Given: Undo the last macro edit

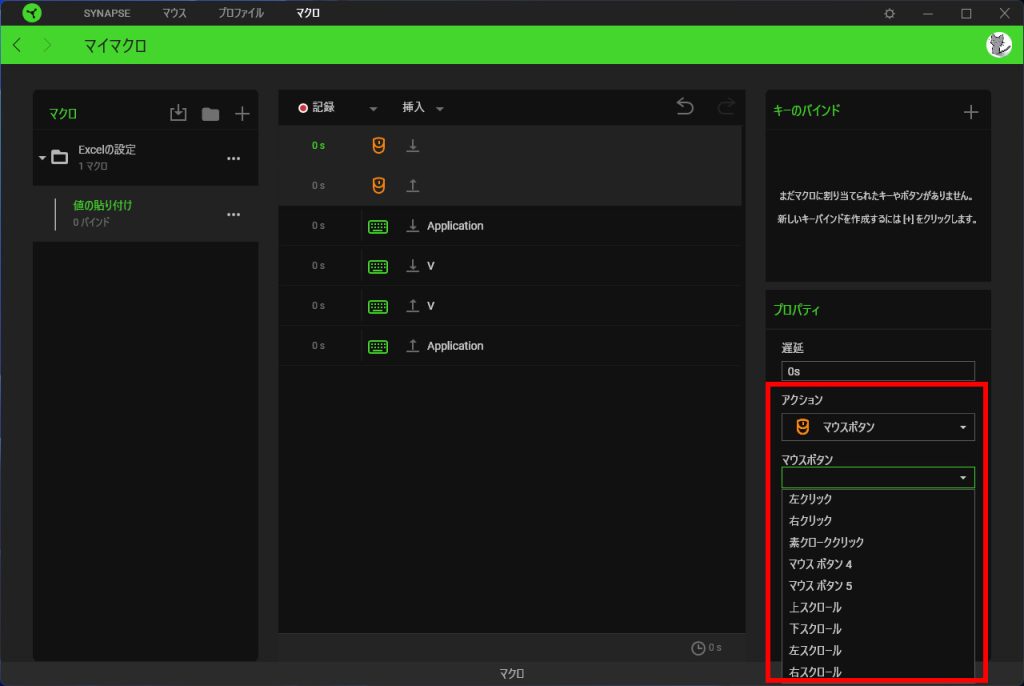Looking at the screenshot, I should (685, 106).
